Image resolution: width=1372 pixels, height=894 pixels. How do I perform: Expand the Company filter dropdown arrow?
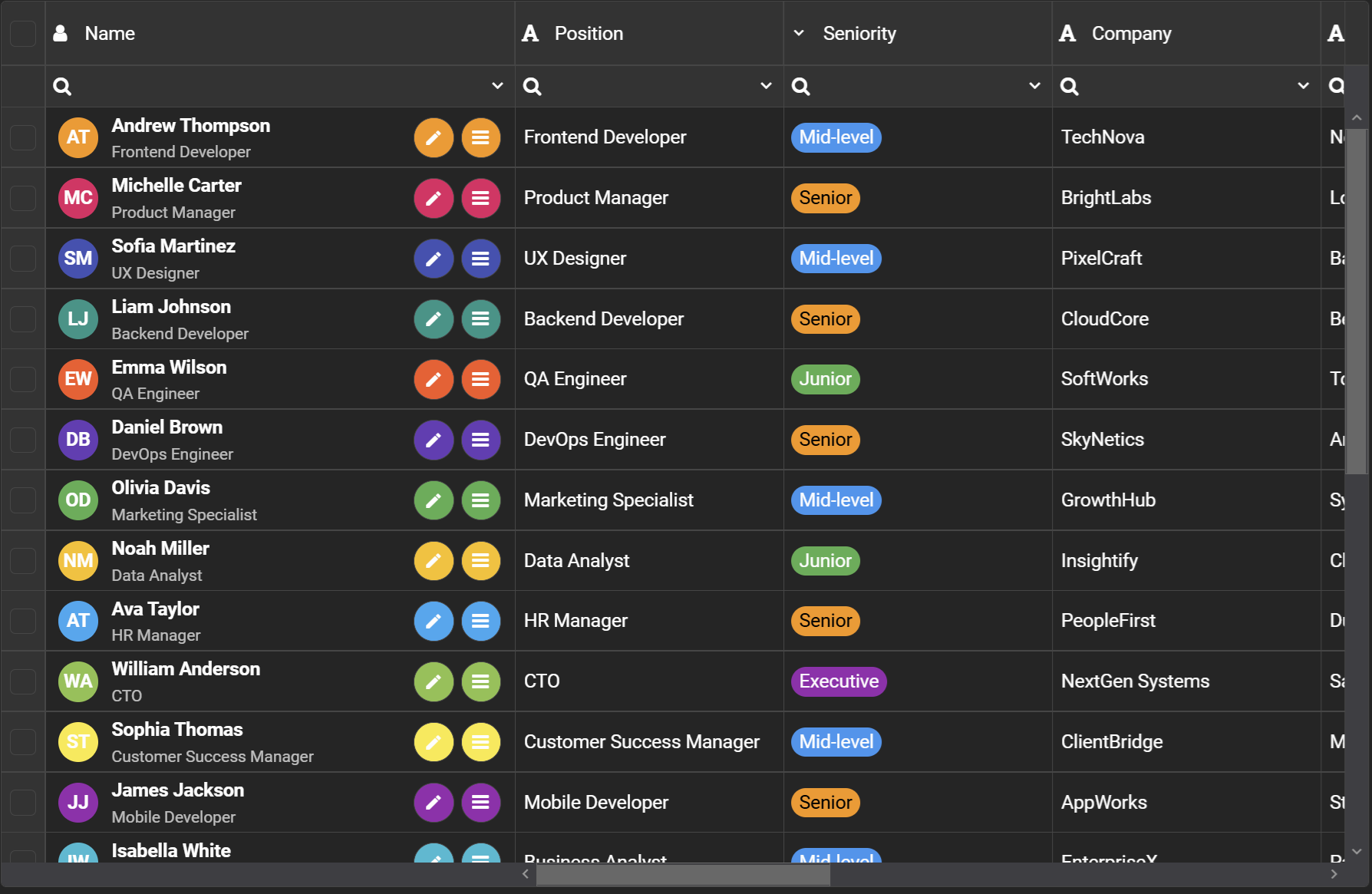pyautogui.click(x=1303, y=86)
